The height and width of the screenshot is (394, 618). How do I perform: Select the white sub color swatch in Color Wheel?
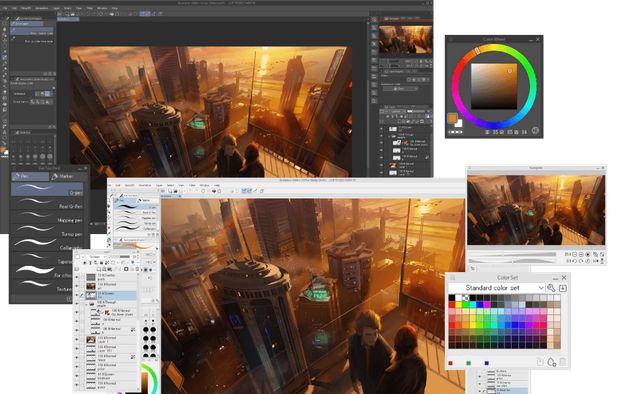(x=459, y=123)
